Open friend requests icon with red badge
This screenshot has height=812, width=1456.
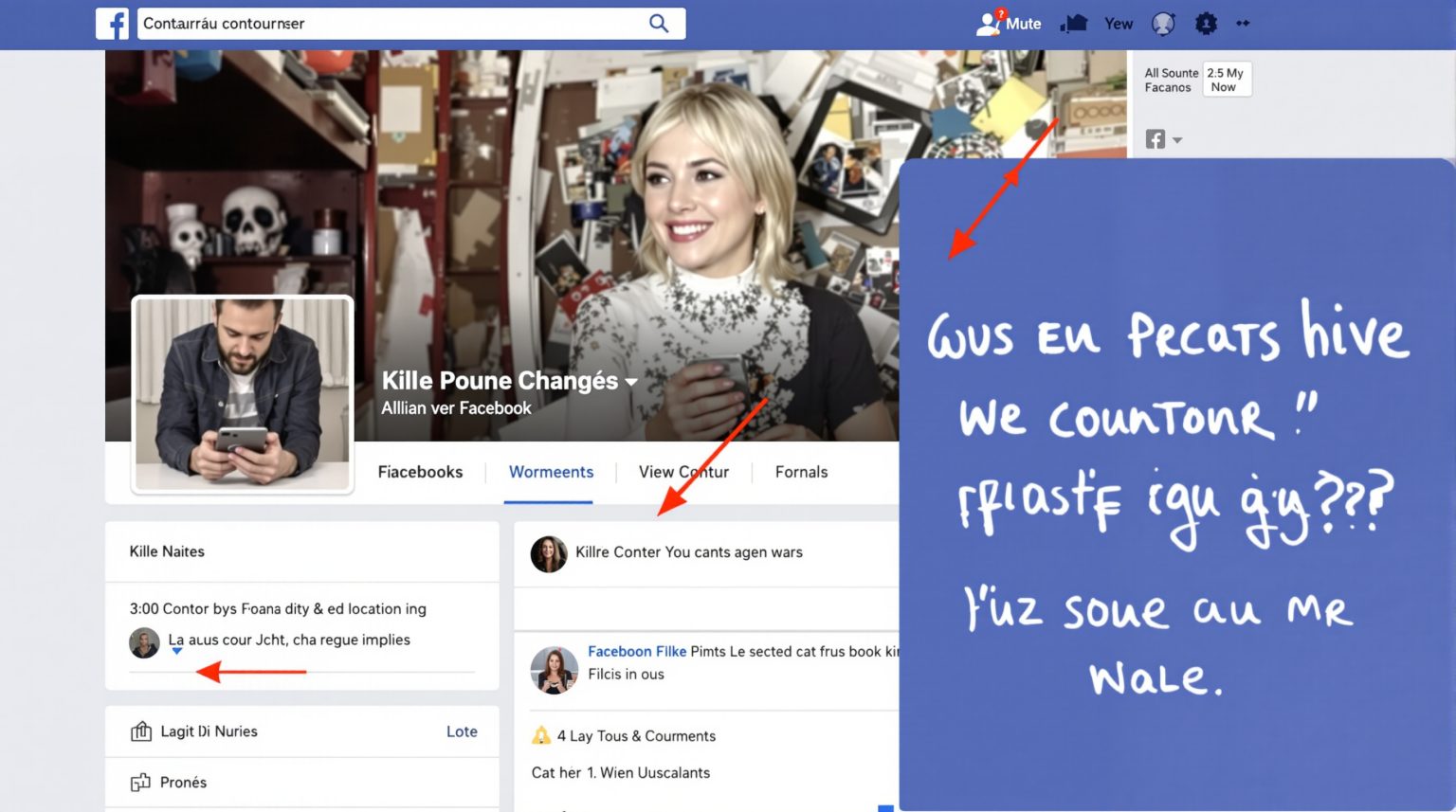click(x=989, y=24)
